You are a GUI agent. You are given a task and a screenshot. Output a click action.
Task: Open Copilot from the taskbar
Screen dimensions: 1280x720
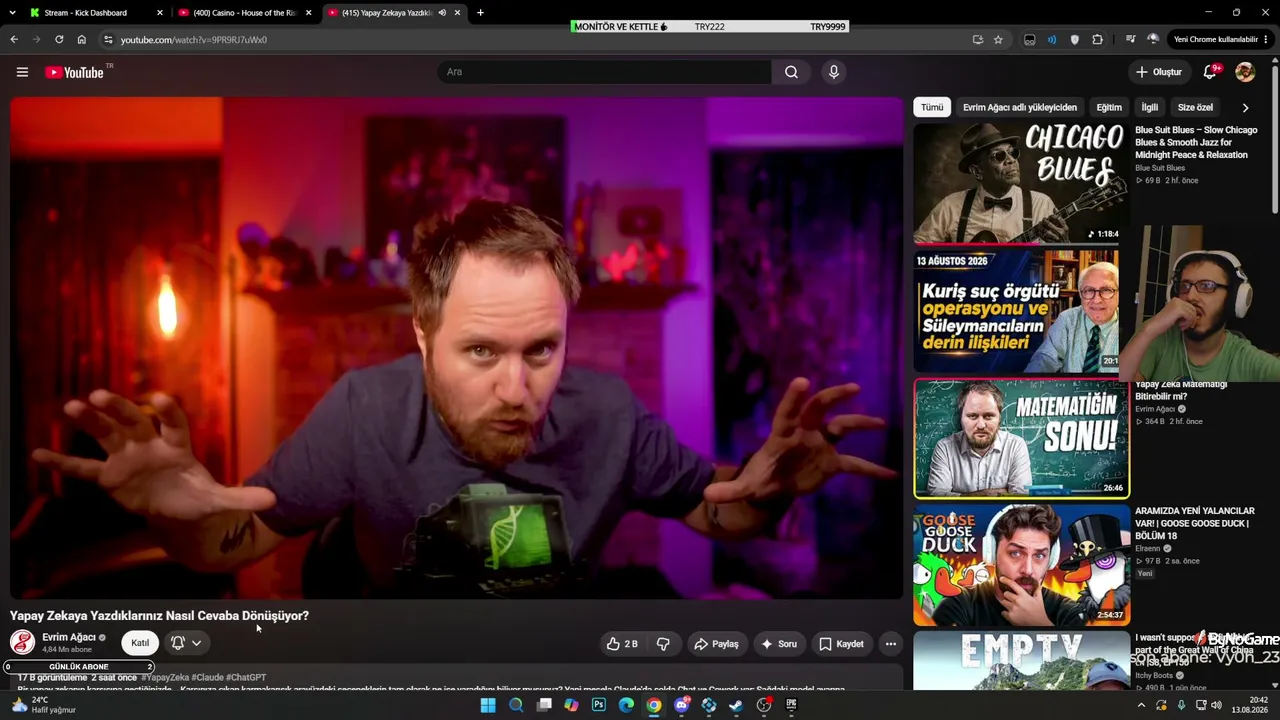coord(571,705)
